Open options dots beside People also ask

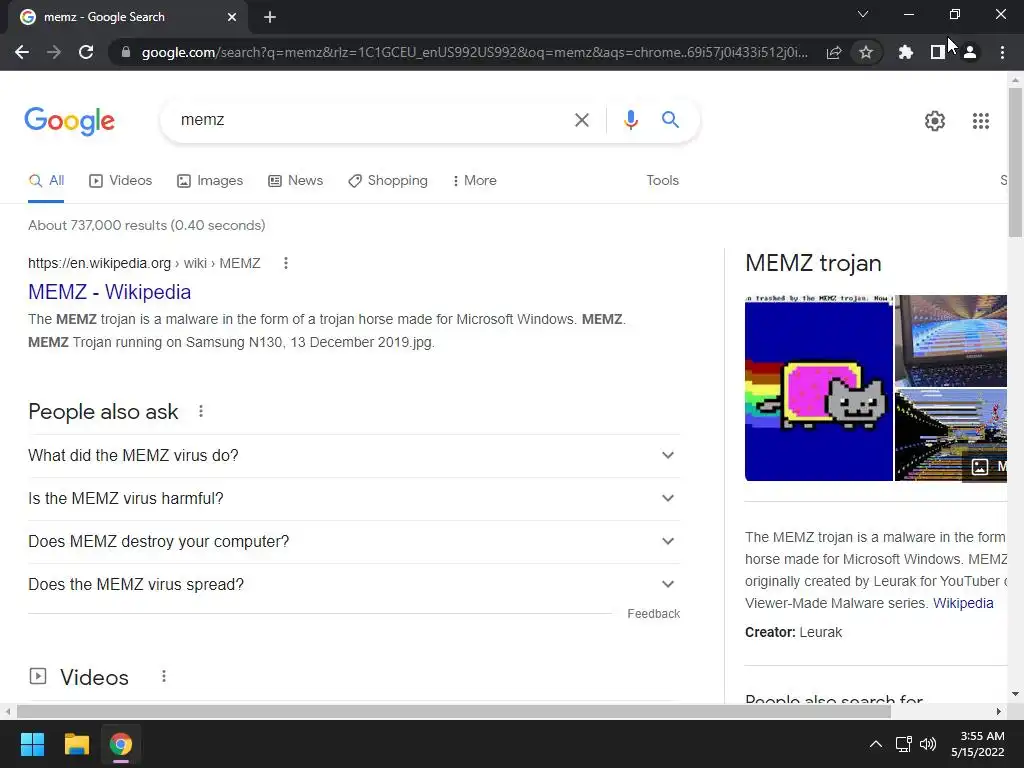click(x=200, y=411)
